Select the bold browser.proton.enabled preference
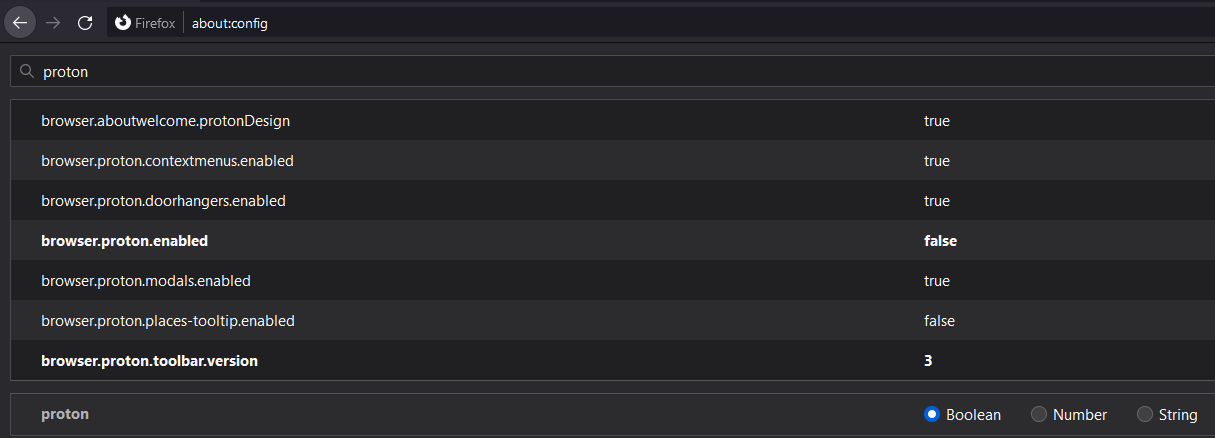Image resolution: width=1215 pixels, height=438 pixels. (x=124, y=241)
